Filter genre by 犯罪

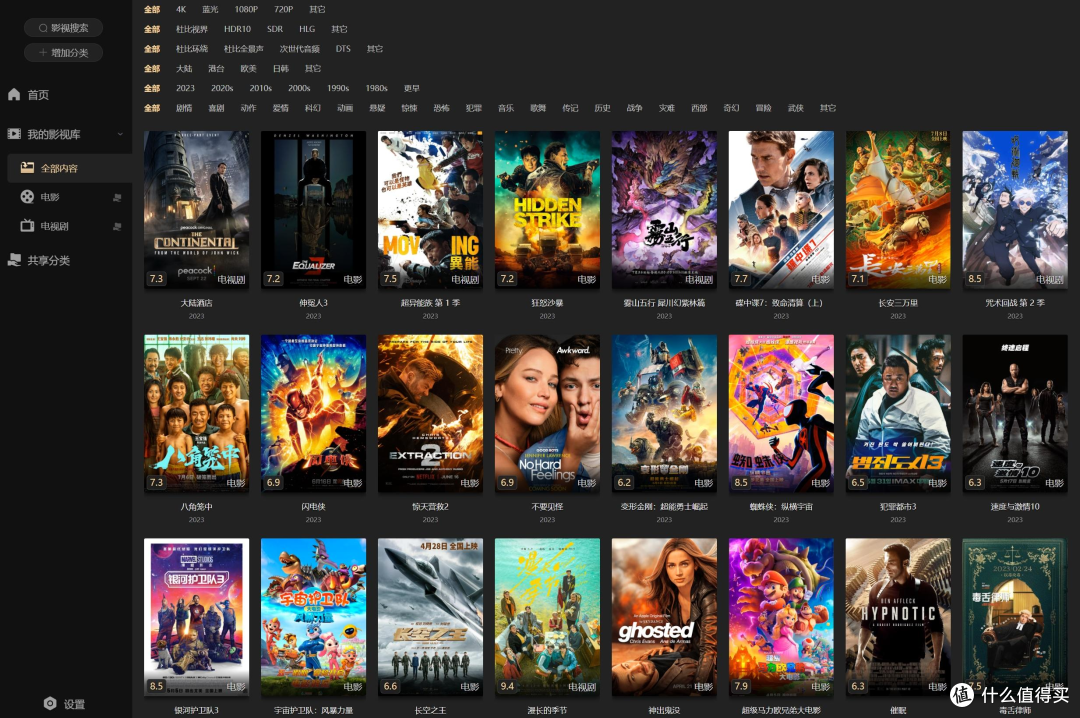coord(474,108)
